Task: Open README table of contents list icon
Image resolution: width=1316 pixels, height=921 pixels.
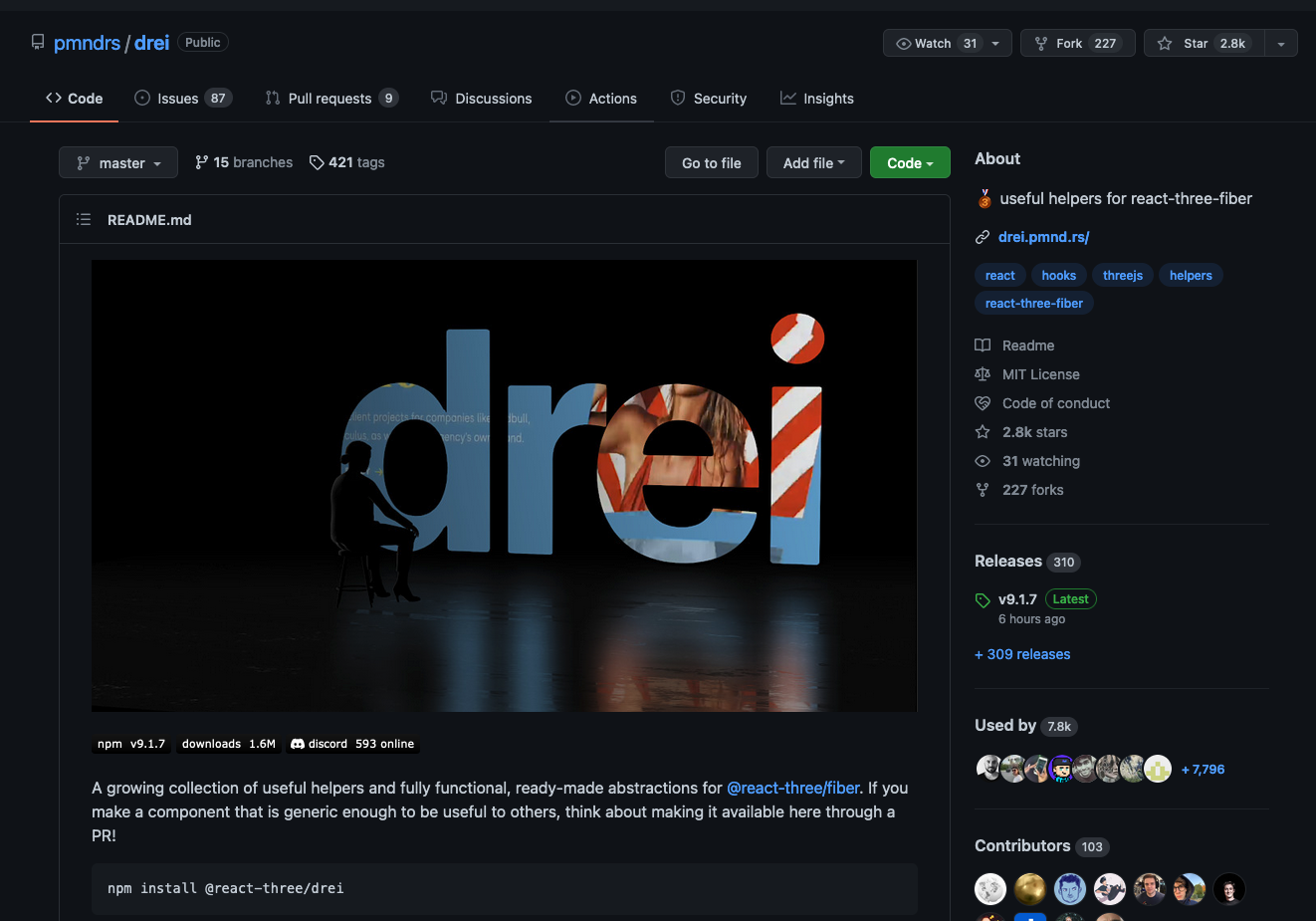Action: point(84,219)
